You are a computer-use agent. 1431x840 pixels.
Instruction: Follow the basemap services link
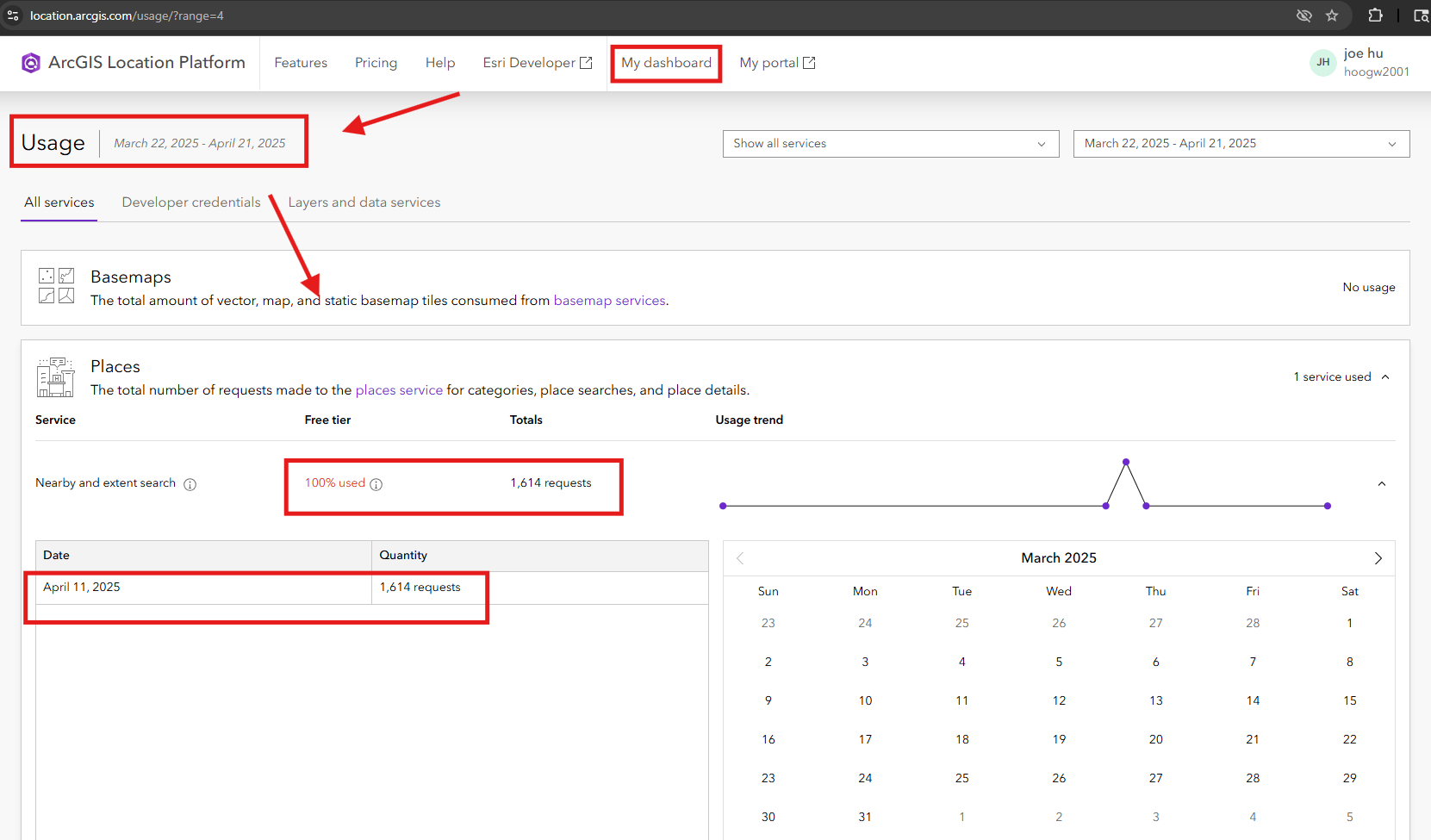(610, 301)
